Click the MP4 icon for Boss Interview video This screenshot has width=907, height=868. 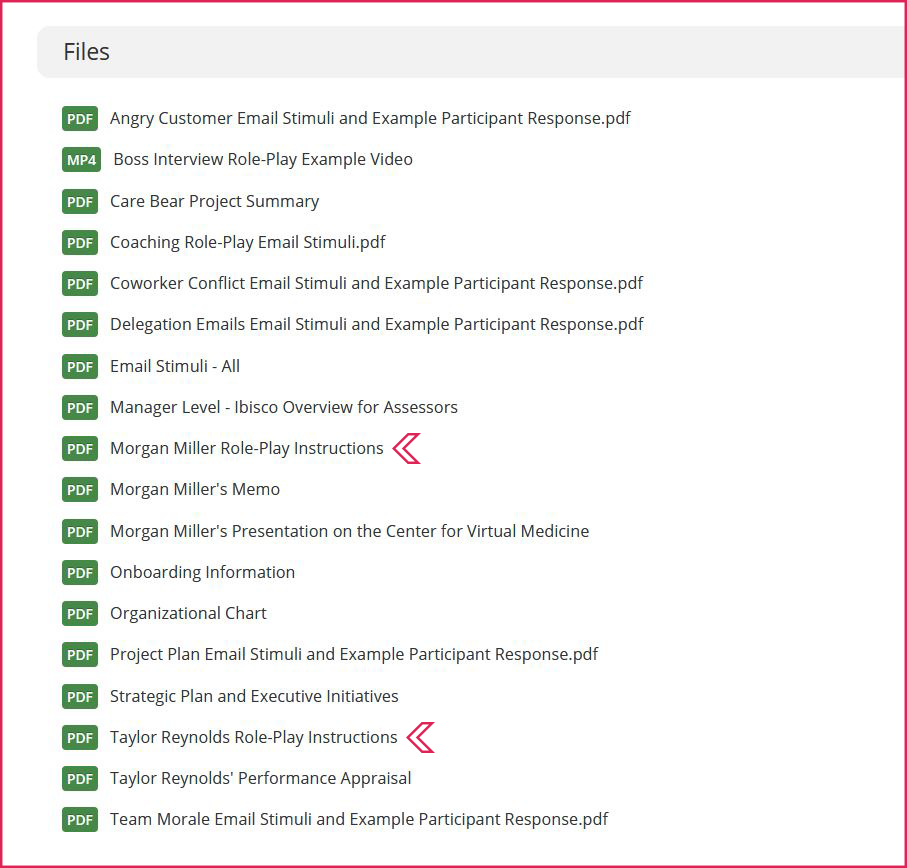81,160
